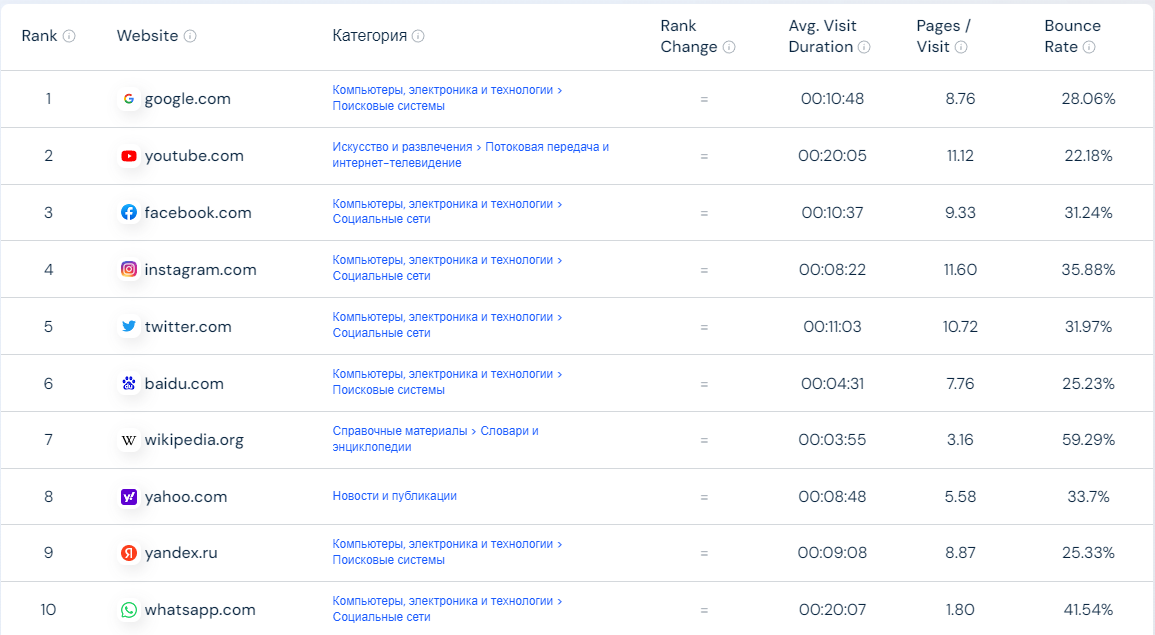This screenshot has width=1155, height=635.
Task: Click info icon beside Bounce Rate header
Action: pyautogui.click(x=1089, y=47)
